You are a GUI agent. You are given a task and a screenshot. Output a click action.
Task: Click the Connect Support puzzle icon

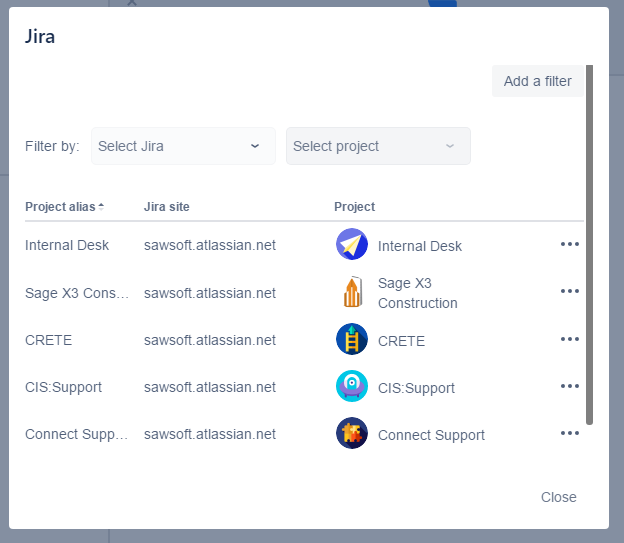pyautogui.click(x=352, y=433)
